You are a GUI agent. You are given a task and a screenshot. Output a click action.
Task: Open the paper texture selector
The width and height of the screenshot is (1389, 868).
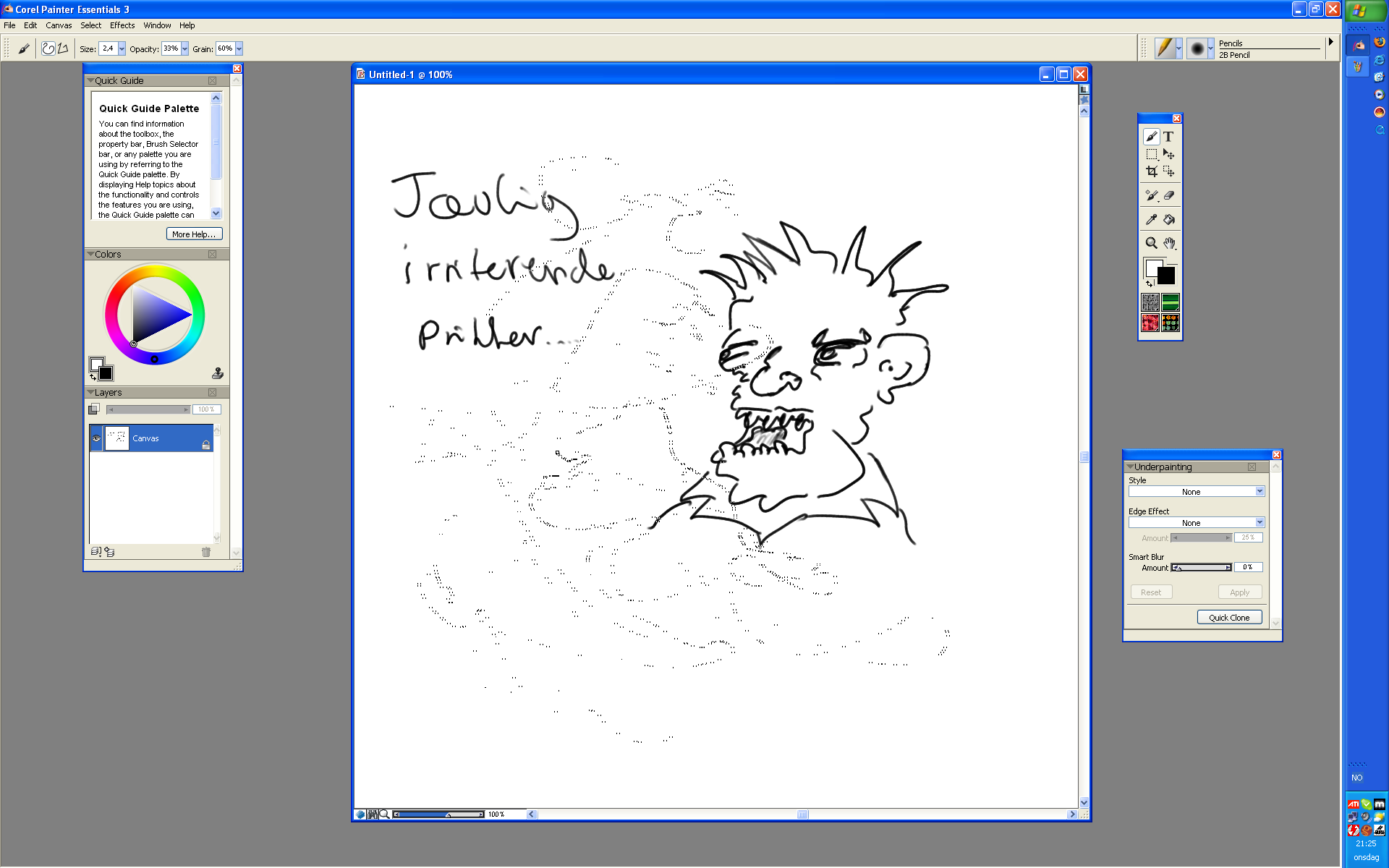tap(1150, 302)
